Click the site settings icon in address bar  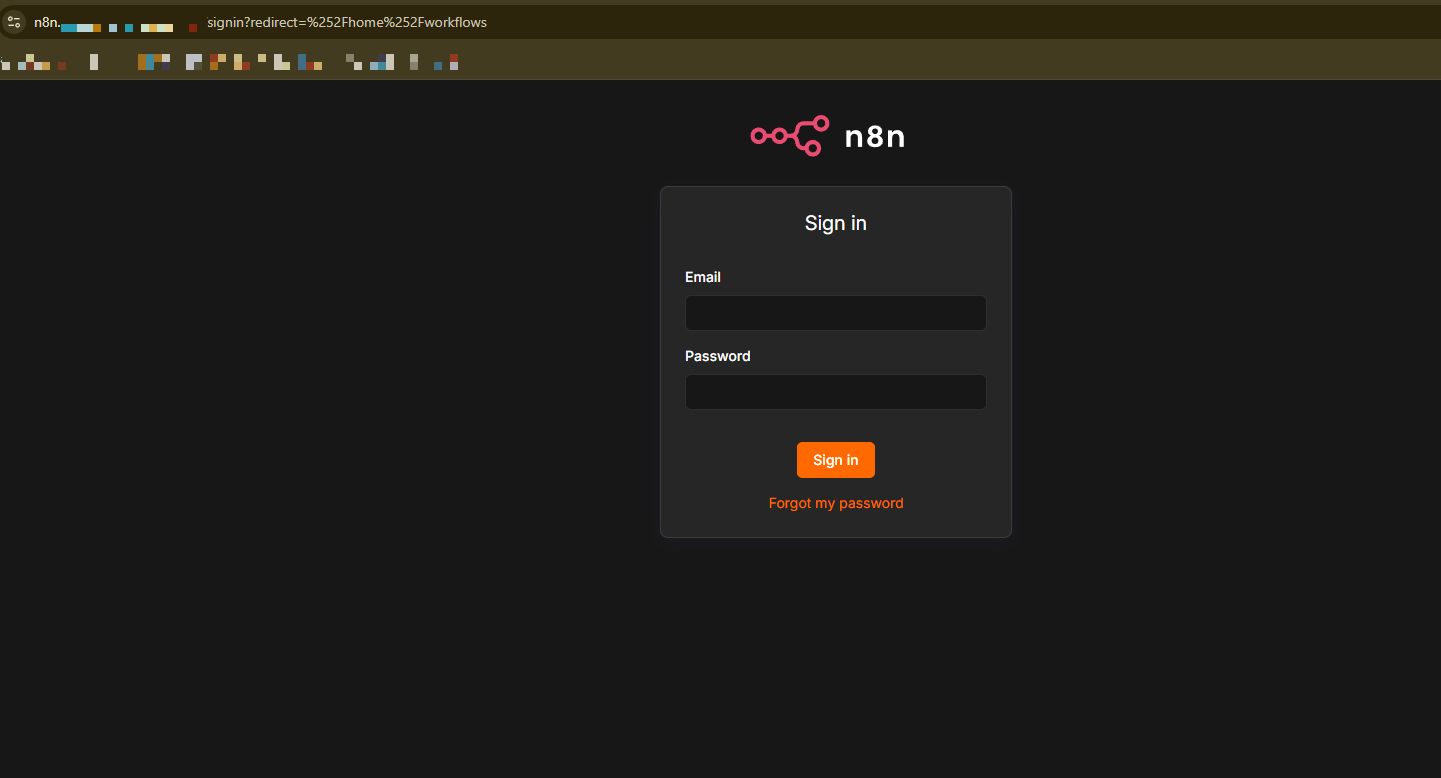[13, 22]
